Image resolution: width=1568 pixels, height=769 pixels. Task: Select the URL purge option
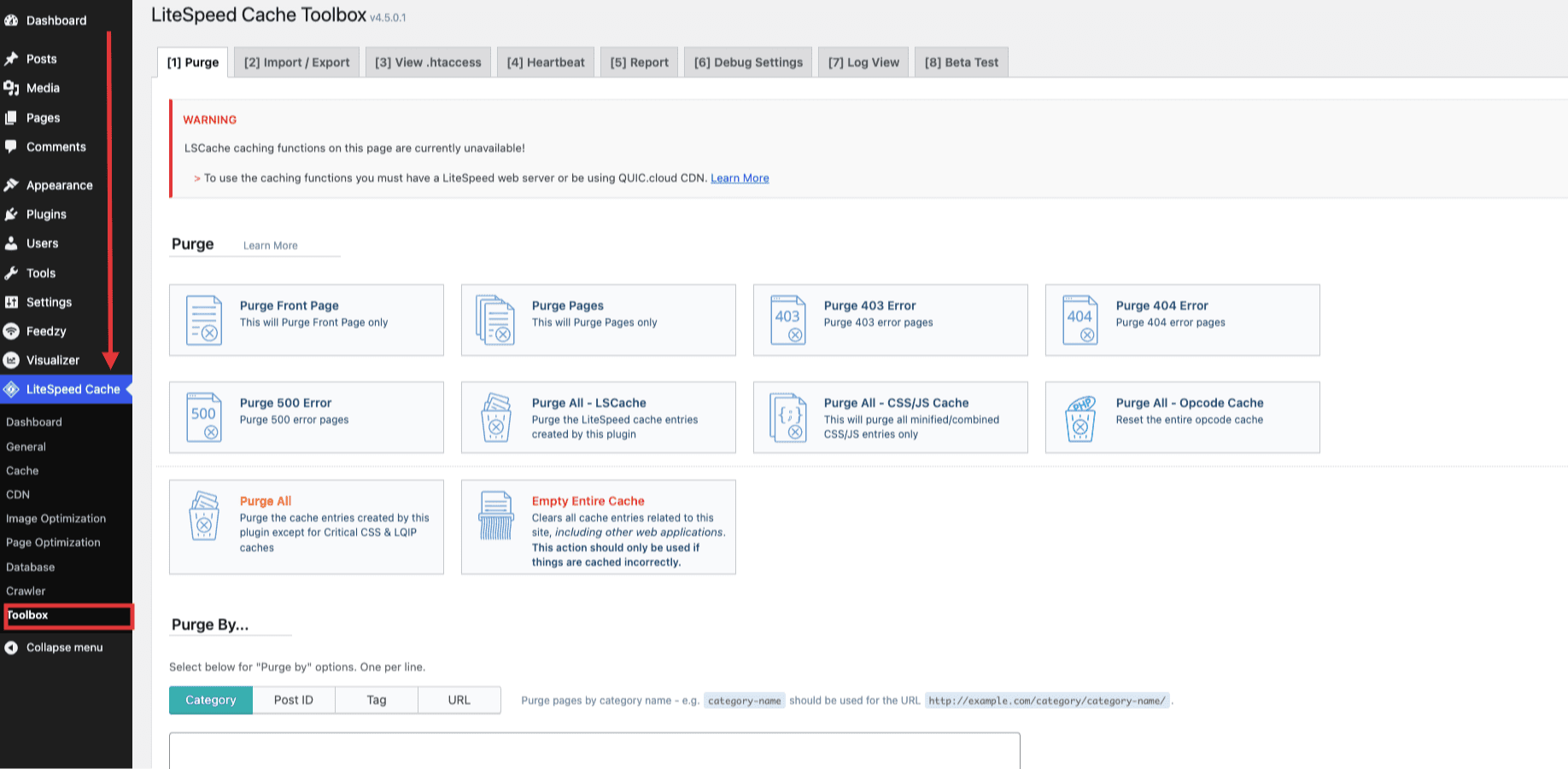click(x=459, y=700)
